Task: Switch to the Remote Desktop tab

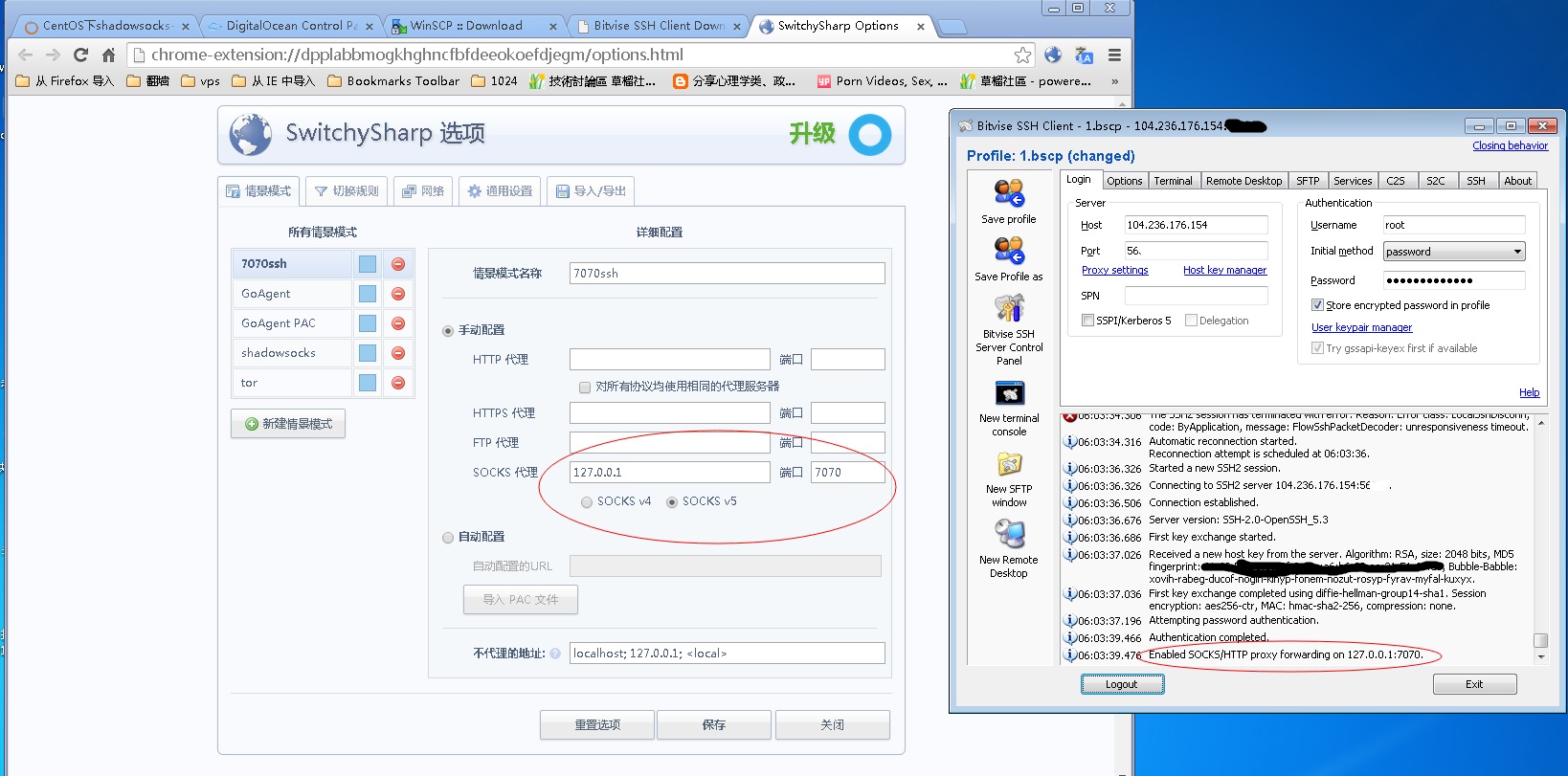Action: (x=1243, y=181)
